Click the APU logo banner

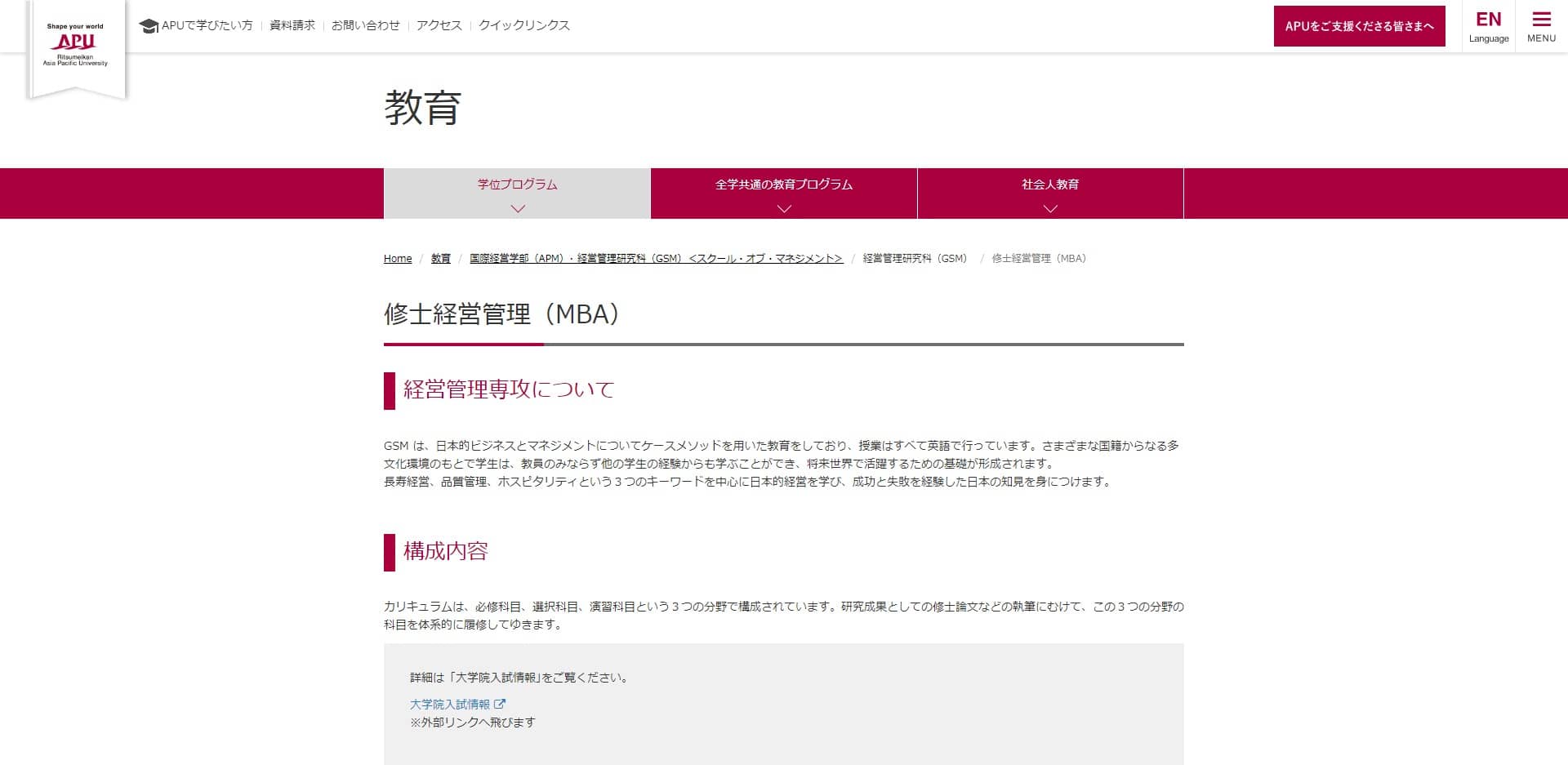pos(77,49)
